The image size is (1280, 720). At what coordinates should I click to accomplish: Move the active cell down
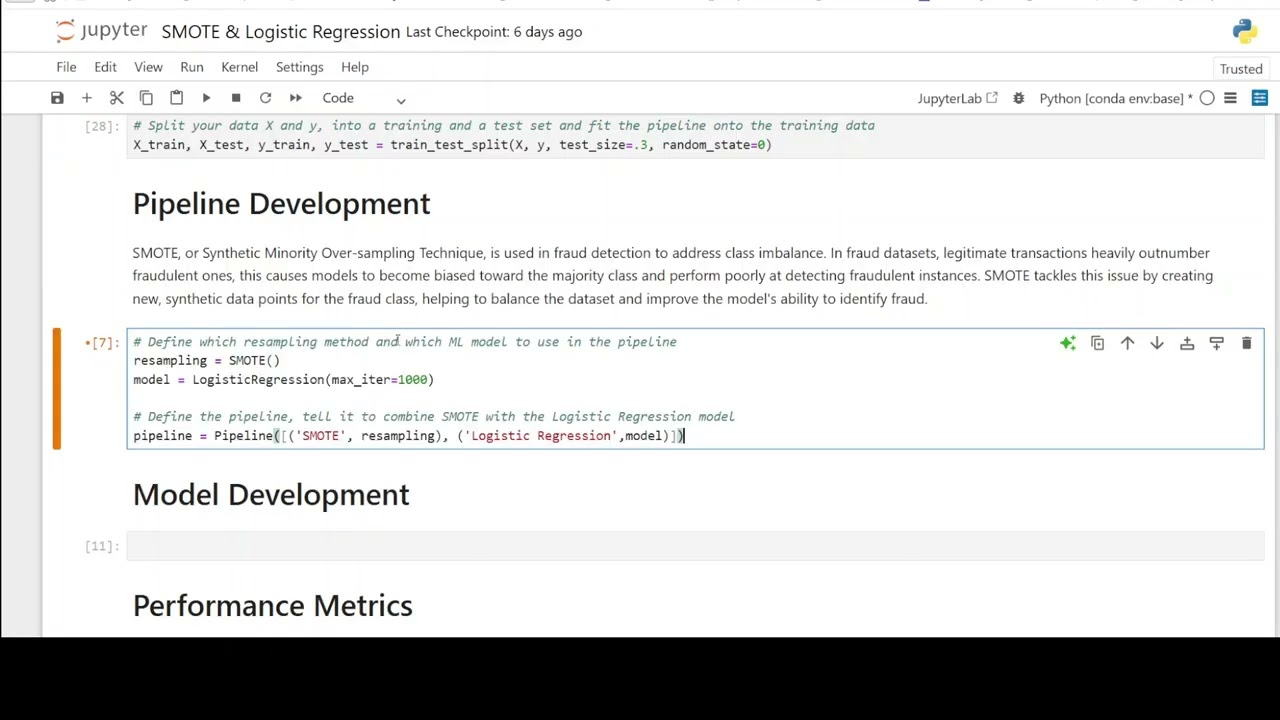click(1157, 343)
